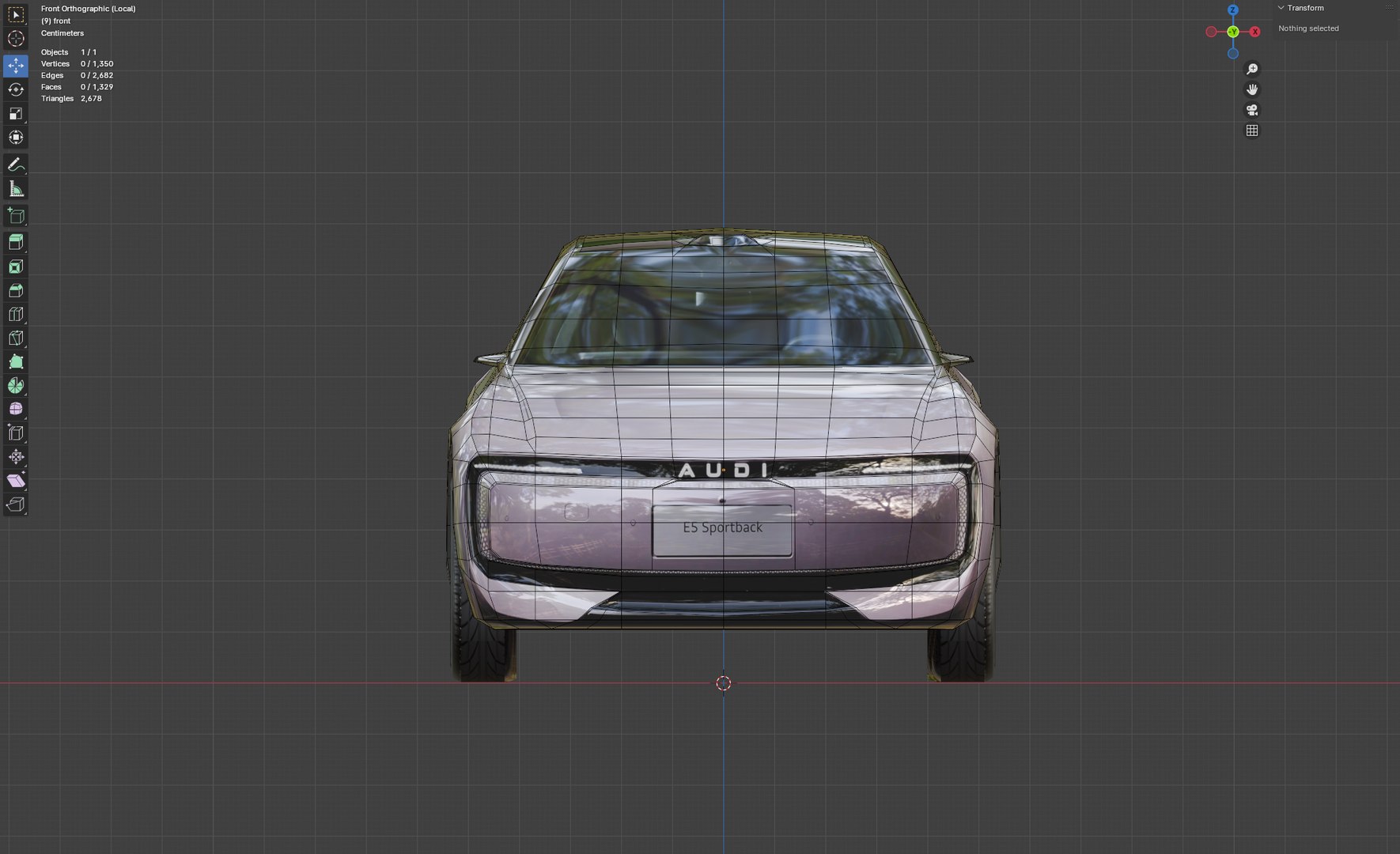Activate the Rip Region tool
Screen dimensions: 1400x854
tap(16, 504)
